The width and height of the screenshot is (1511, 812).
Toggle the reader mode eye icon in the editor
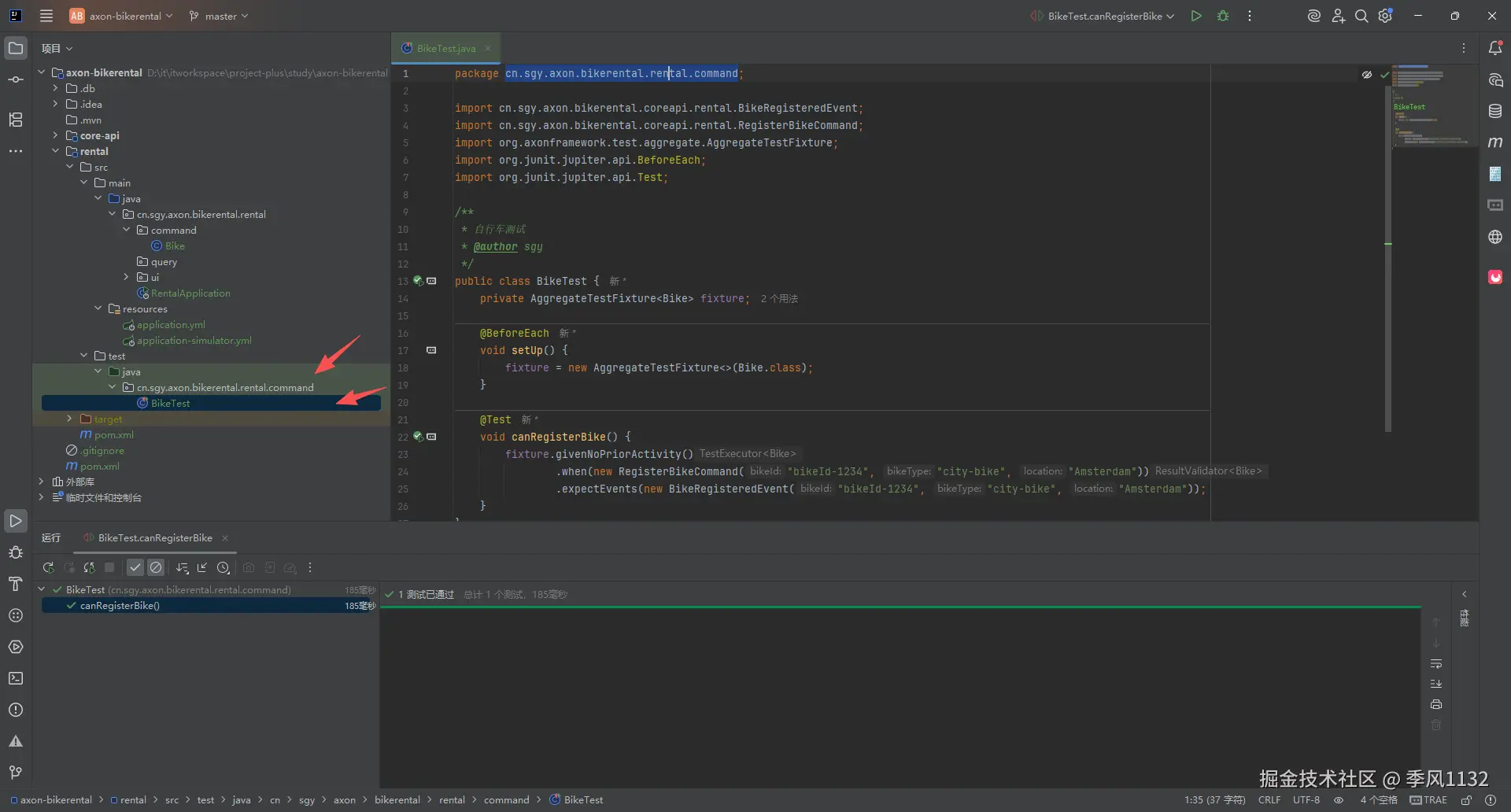click(x=1366, y=75)
